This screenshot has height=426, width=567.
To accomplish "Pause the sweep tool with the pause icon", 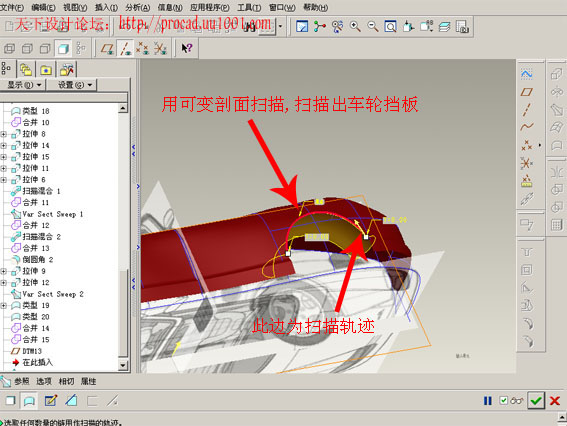I will (x=488, y=401).
